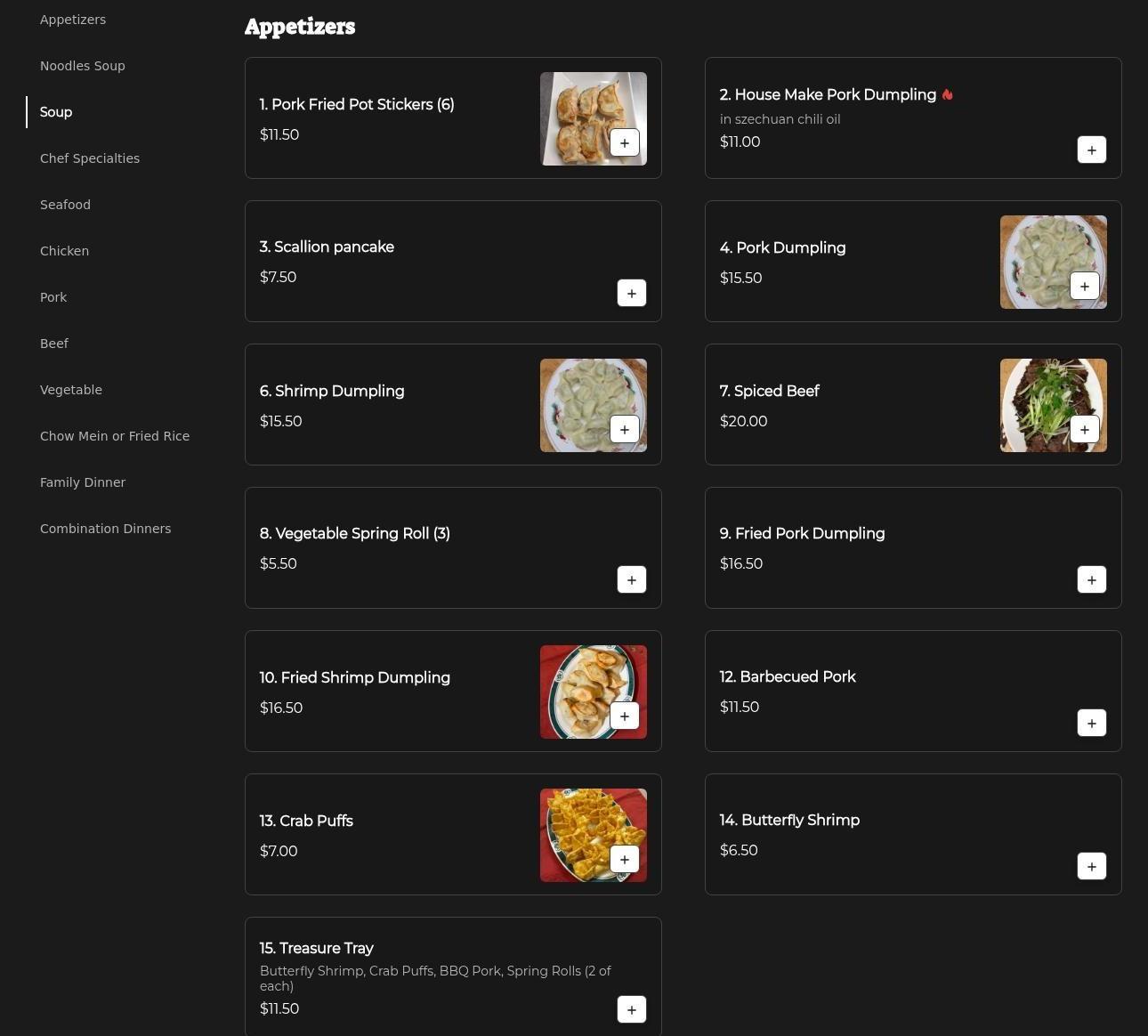1148x1036 pixels.
Task: Navigate to Chow Mein or Fried Rice
Action: (115, 436)
